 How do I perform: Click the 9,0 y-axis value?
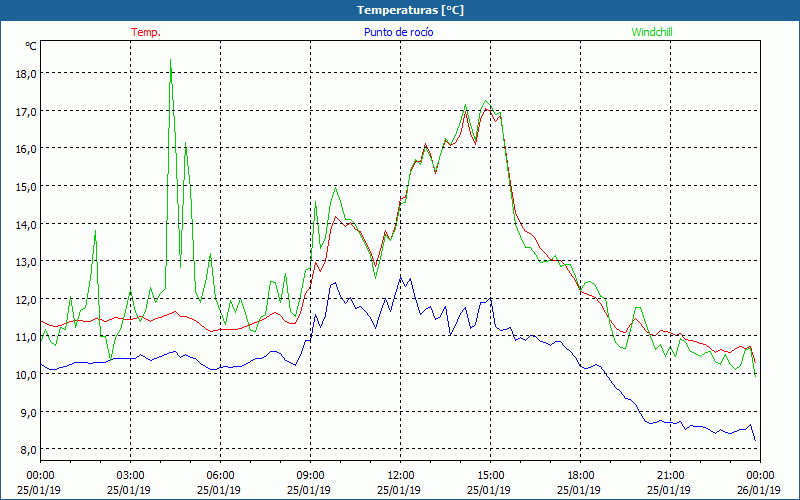(x=29, y=412)
